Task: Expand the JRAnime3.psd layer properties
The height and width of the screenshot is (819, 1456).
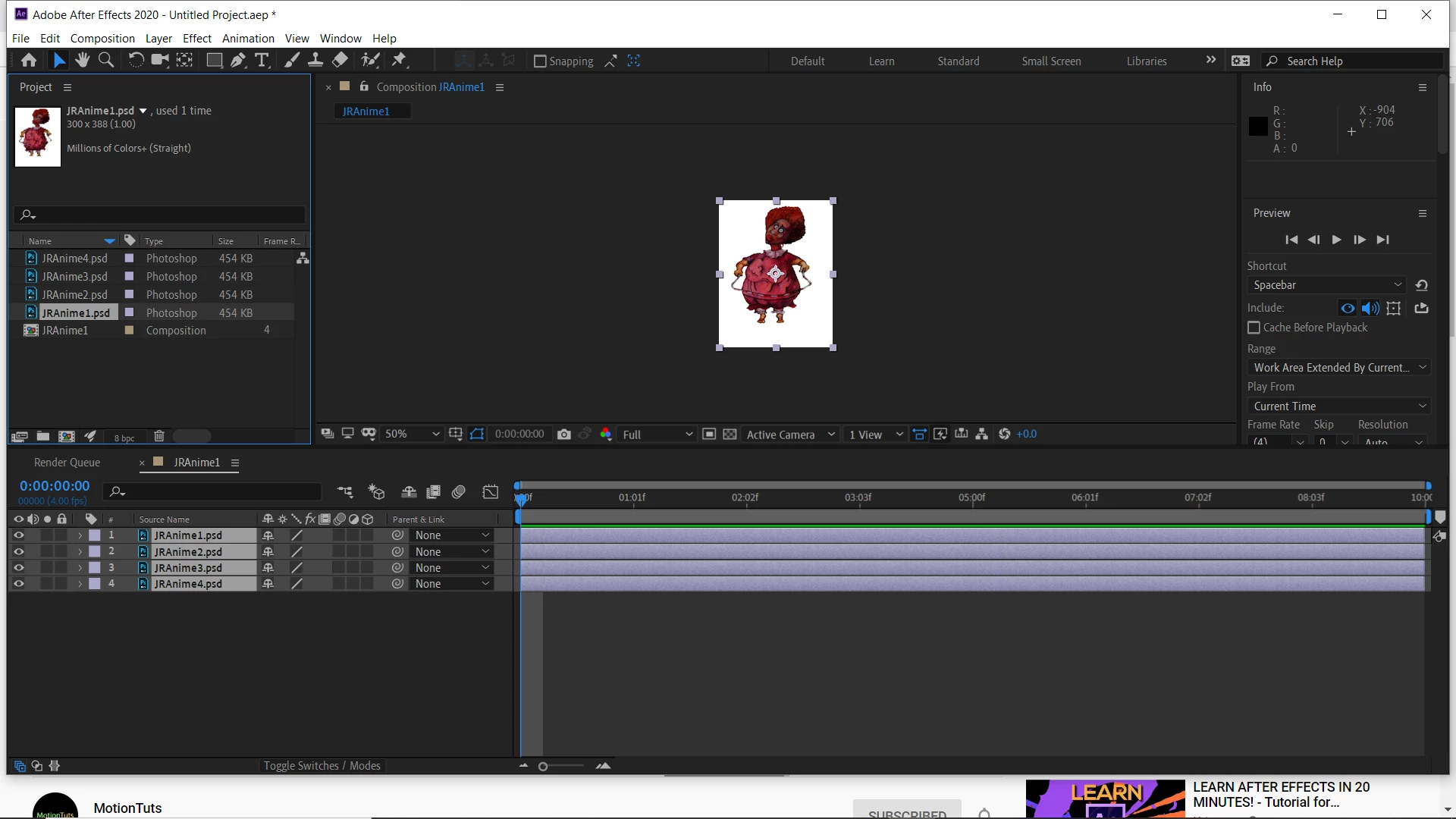Action: [80, 568]
